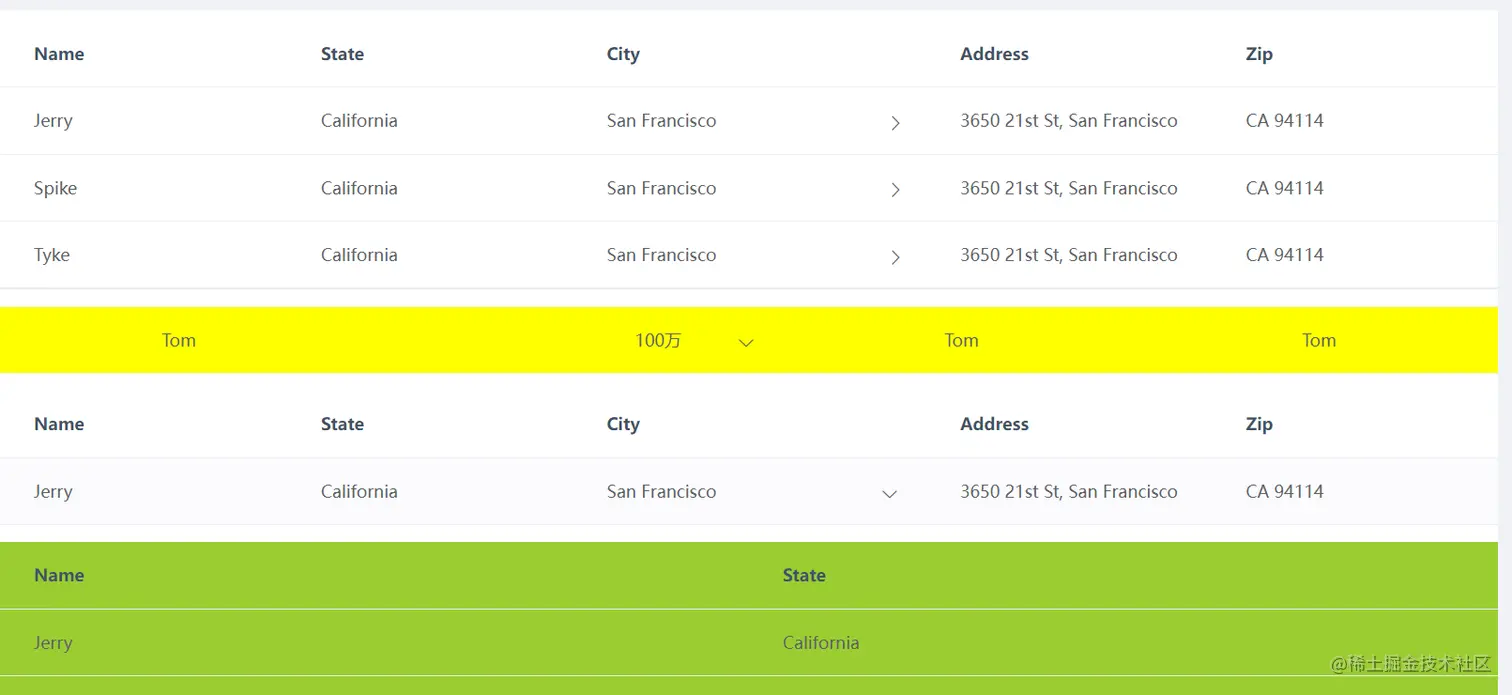Expand Spike's row with the chevron arrow
Viewport: 1512px width, 695px height.
point(895,189)
